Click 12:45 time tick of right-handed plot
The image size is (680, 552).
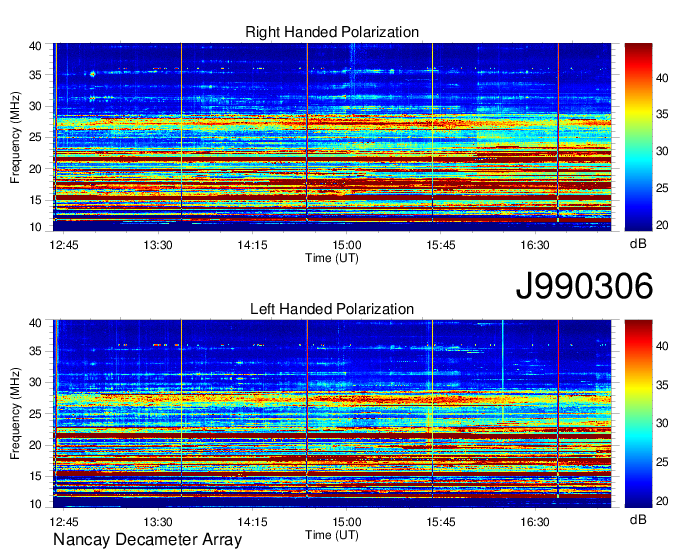[64, 245]
